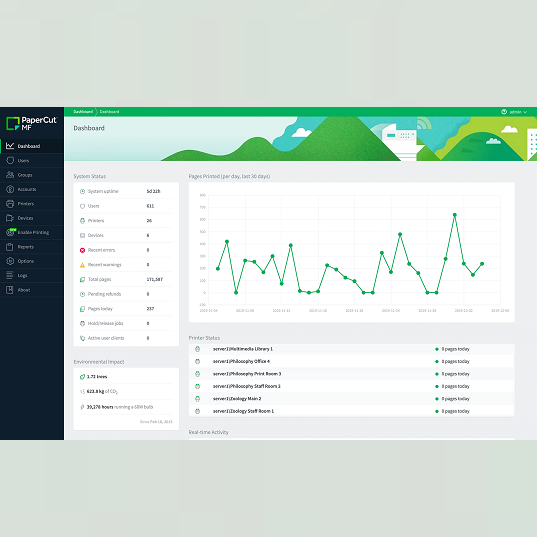Click the Enable Printing icon
The image size is (537, 537).
[x=11, y=232]
